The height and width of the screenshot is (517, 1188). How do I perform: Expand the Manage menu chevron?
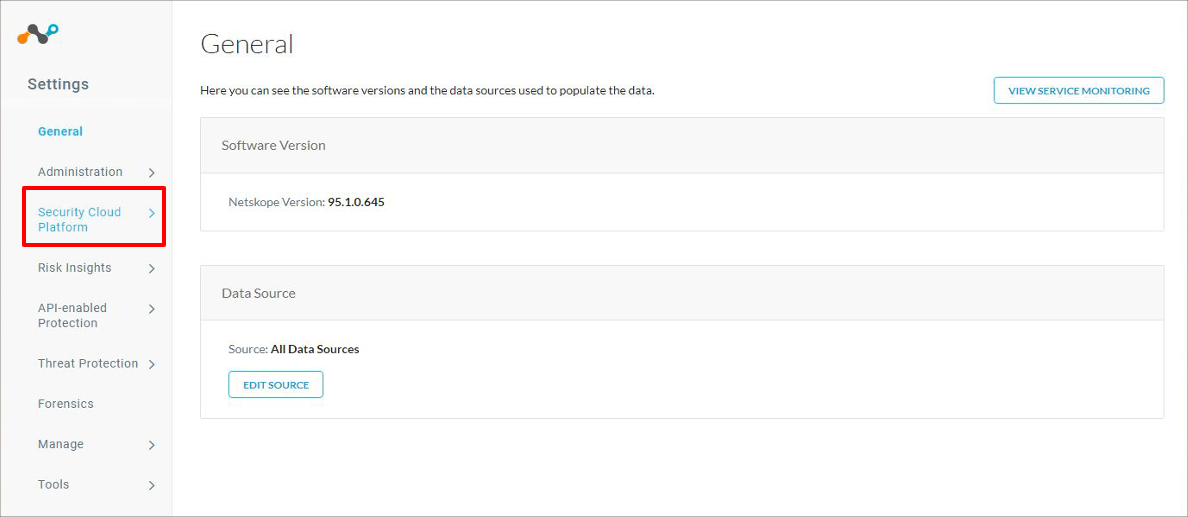[152, 445]
